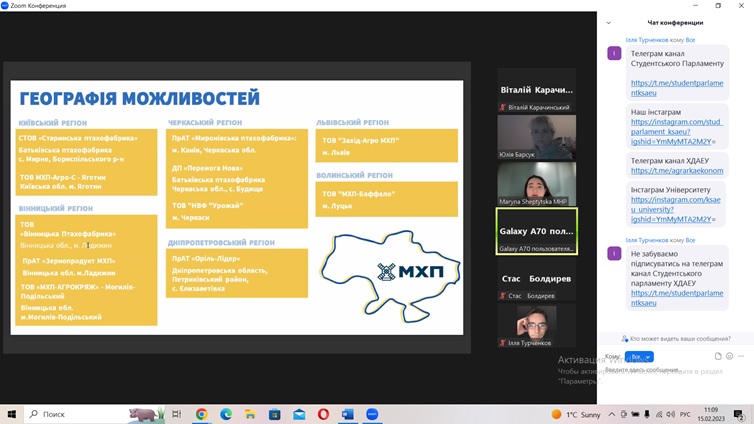Open the chat more options menu

[x=741, y=356]
